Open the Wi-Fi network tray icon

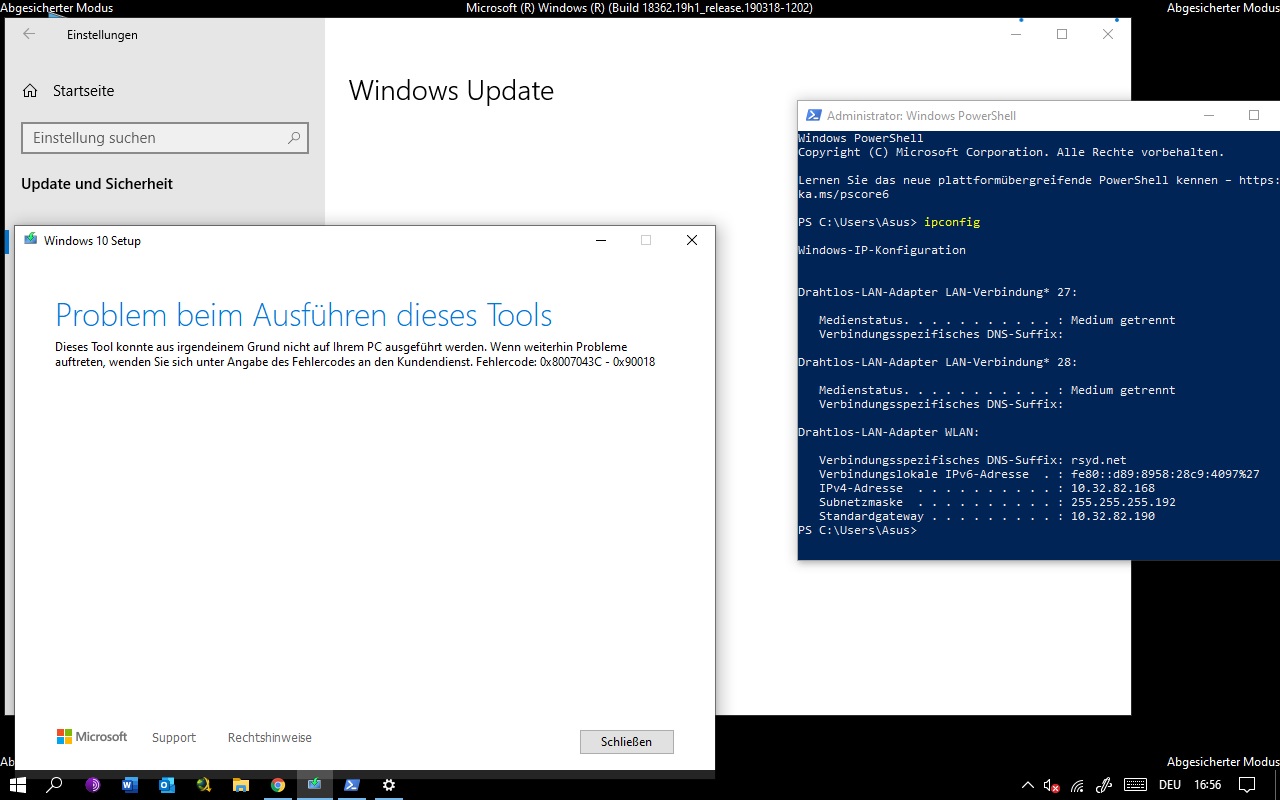click(1078, 786)
